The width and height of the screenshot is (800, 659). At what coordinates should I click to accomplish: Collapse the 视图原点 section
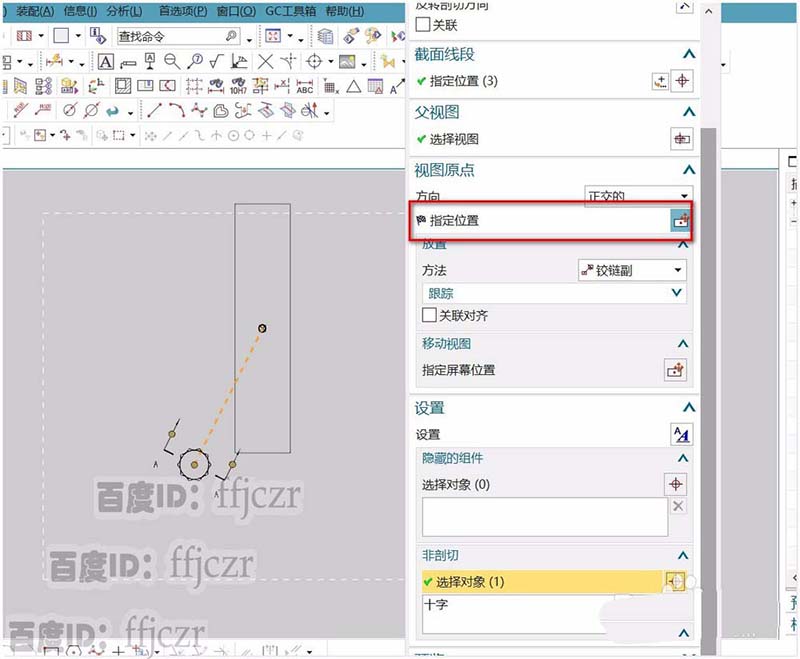point(689,169)
